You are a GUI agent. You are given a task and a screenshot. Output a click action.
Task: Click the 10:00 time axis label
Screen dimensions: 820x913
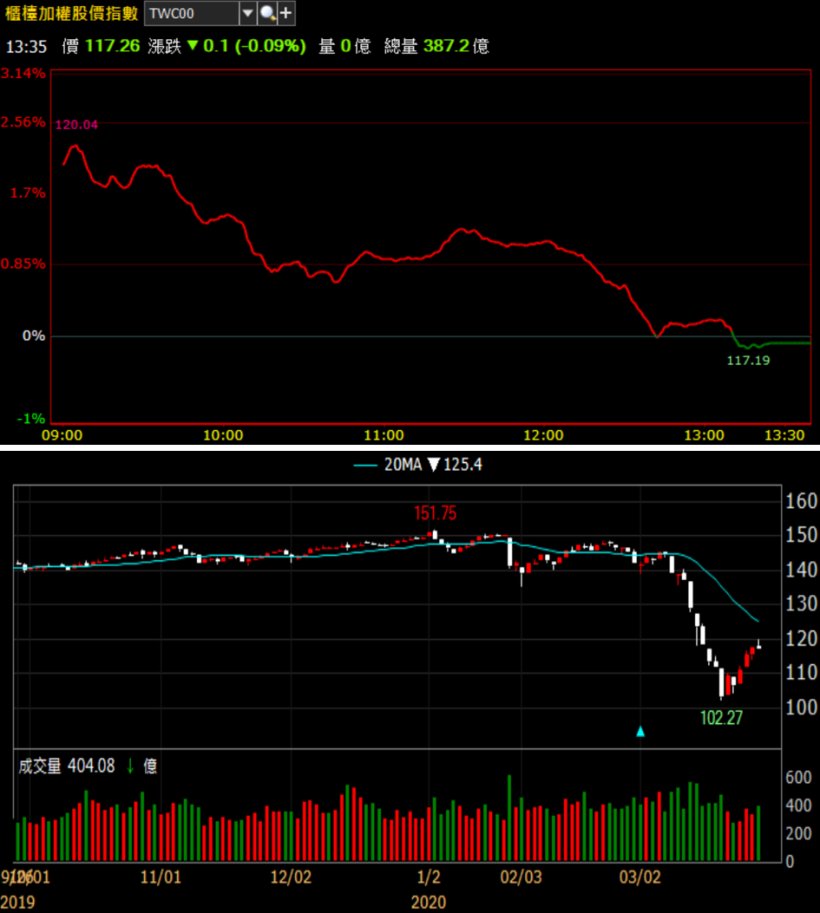[223, 435]
